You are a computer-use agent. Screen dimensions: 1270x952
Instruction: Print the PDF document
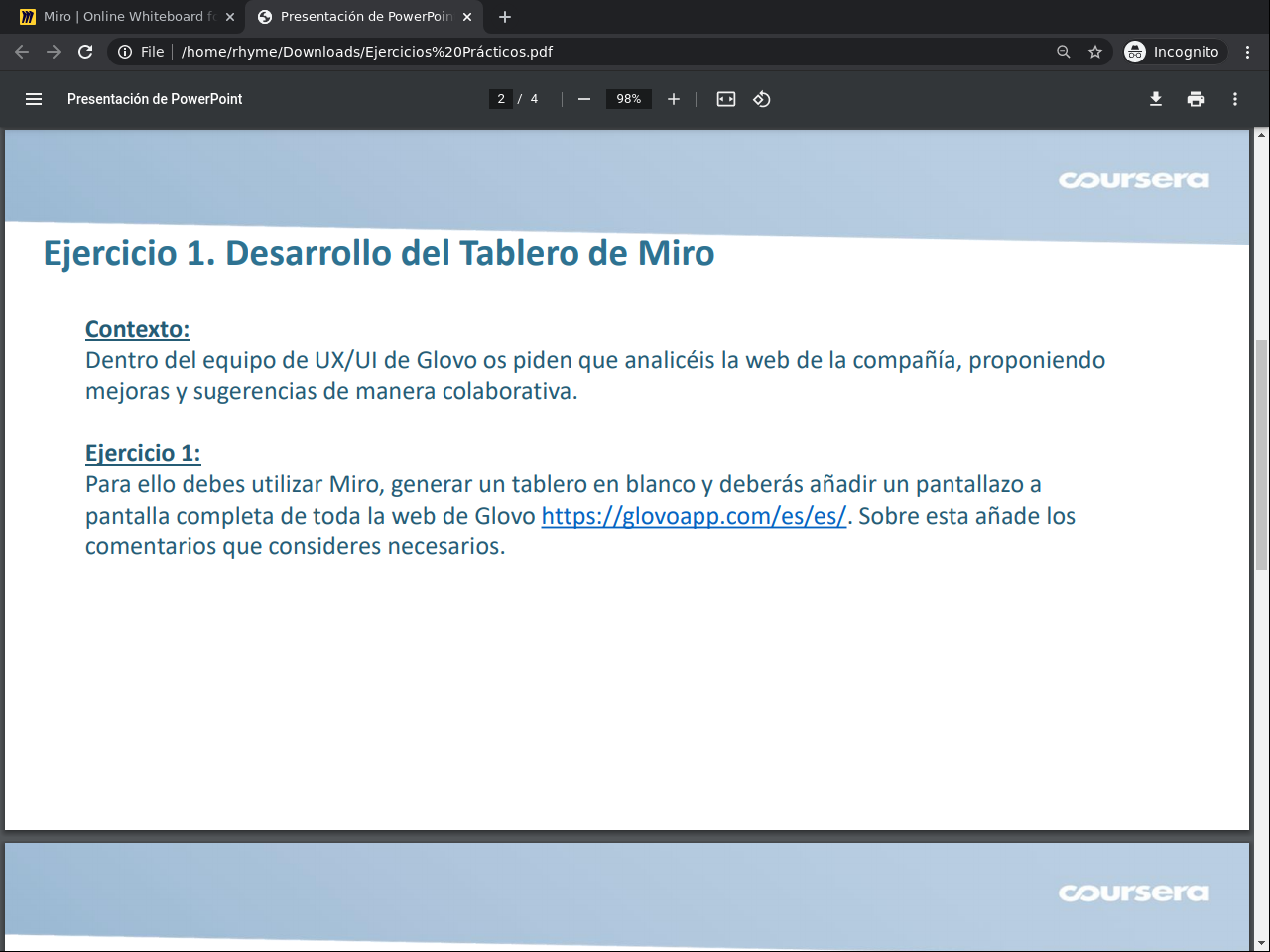(x=1196, y=99)
